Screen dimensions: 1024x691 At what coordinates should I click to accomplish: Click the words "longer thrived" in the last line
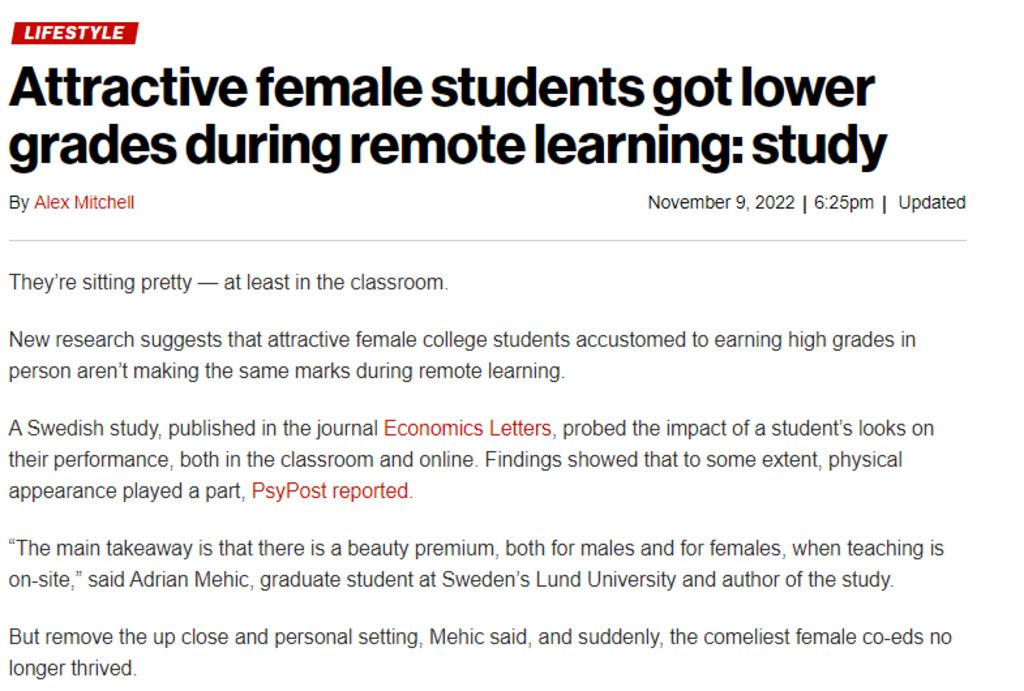point(72,668)
